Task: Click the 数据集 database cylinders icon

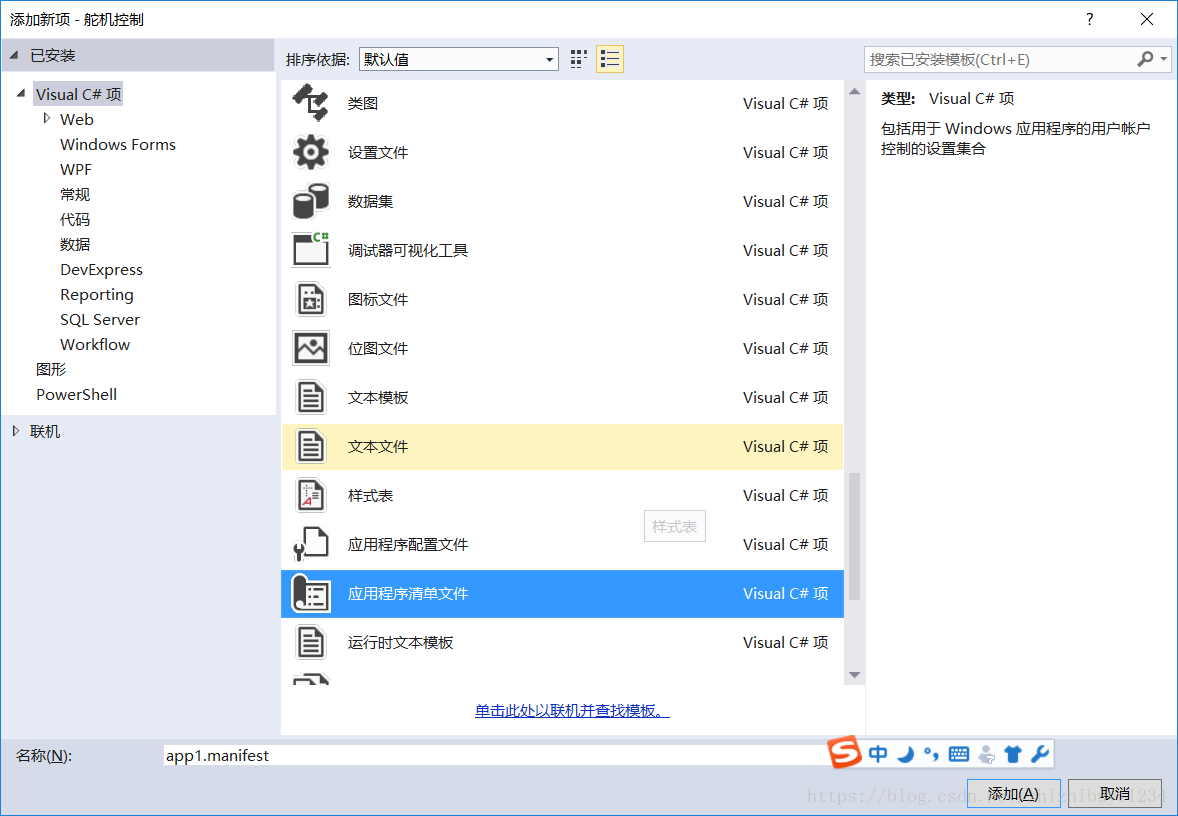Action: click(x=310, y=201)
